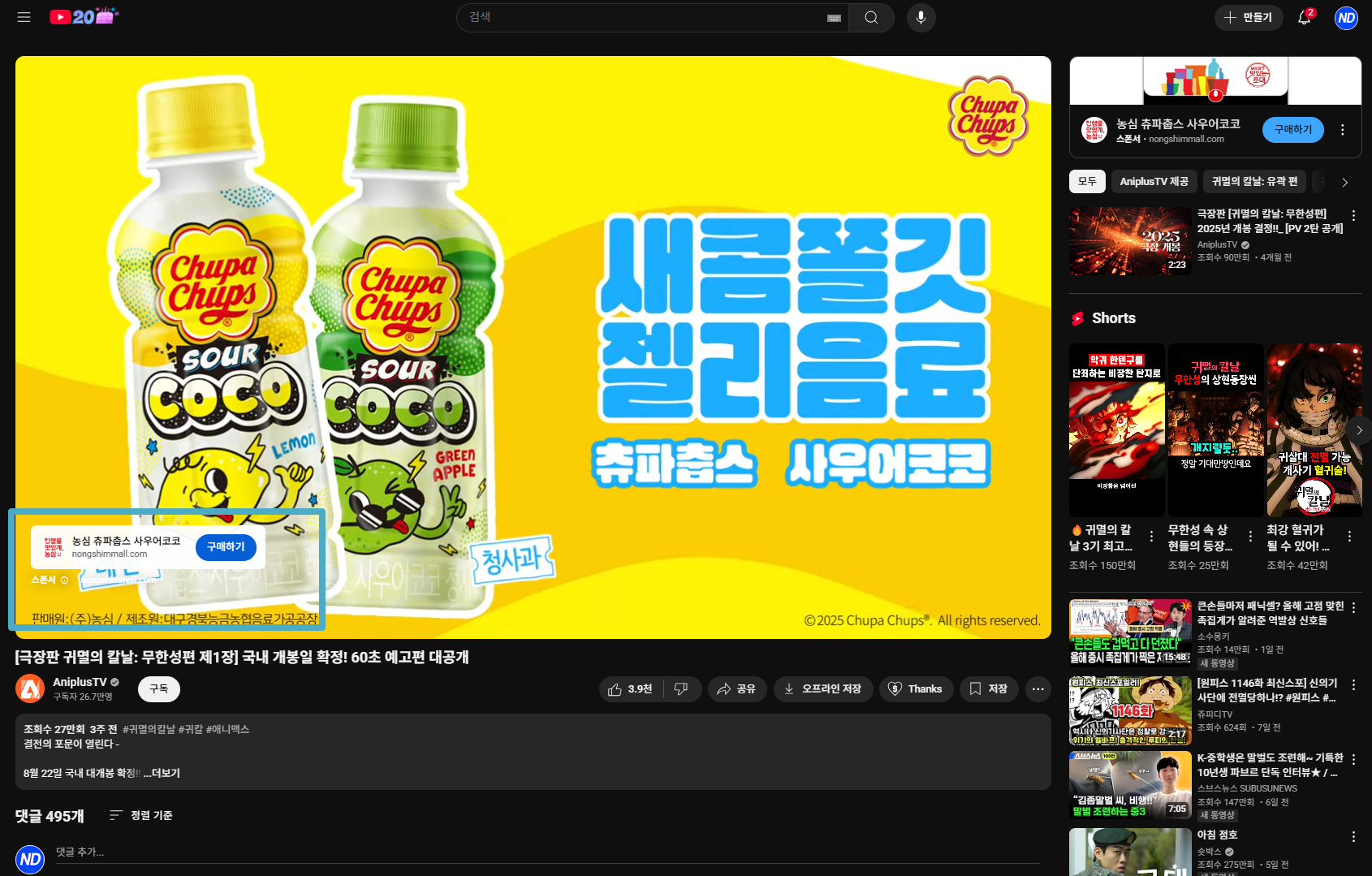Click the sponsor info icon next to 스폰서
This screenshot has height=876, width=1372.
64,580
